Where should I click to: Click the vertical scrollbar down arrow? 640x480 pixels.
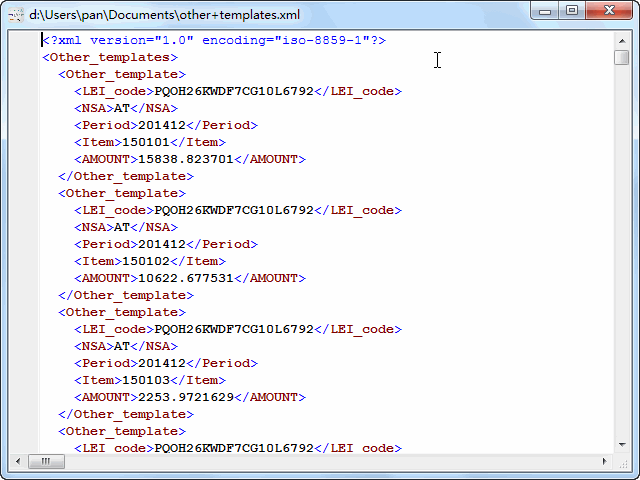(x=622, y=444)
